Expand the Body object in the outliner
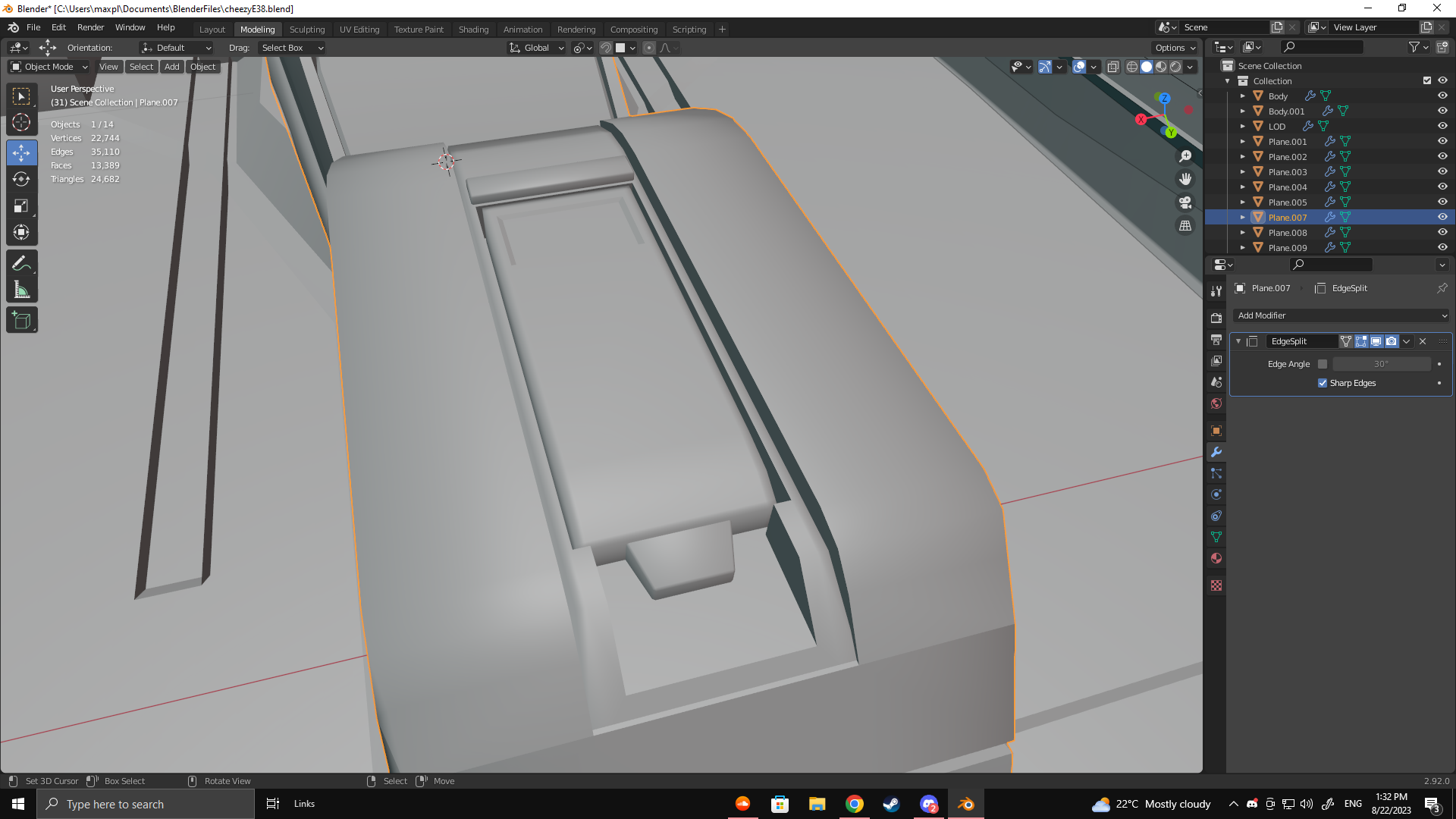The image size is (1456, 819). point(1242,96)
